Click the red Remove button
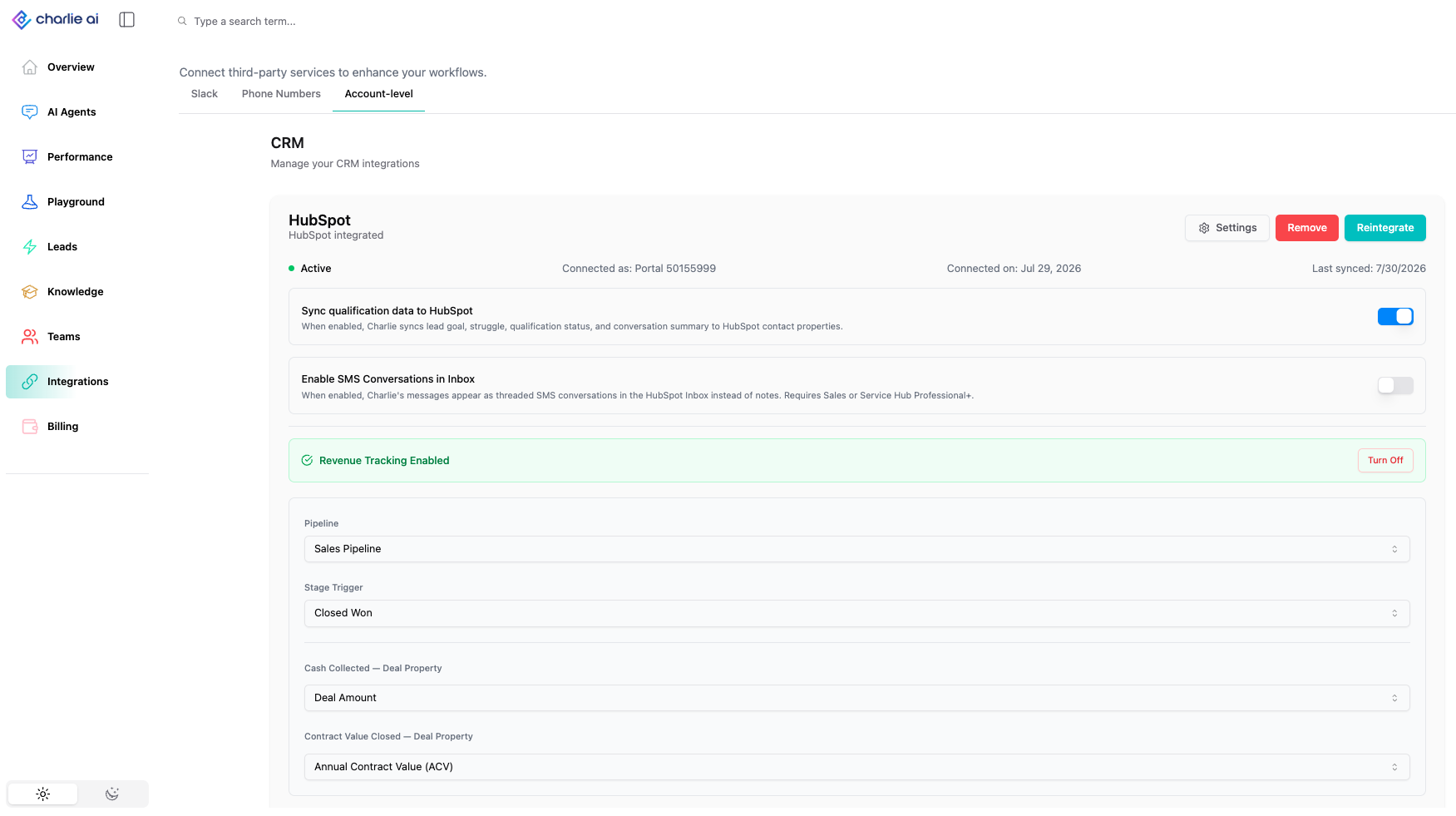 [1307, 228]
